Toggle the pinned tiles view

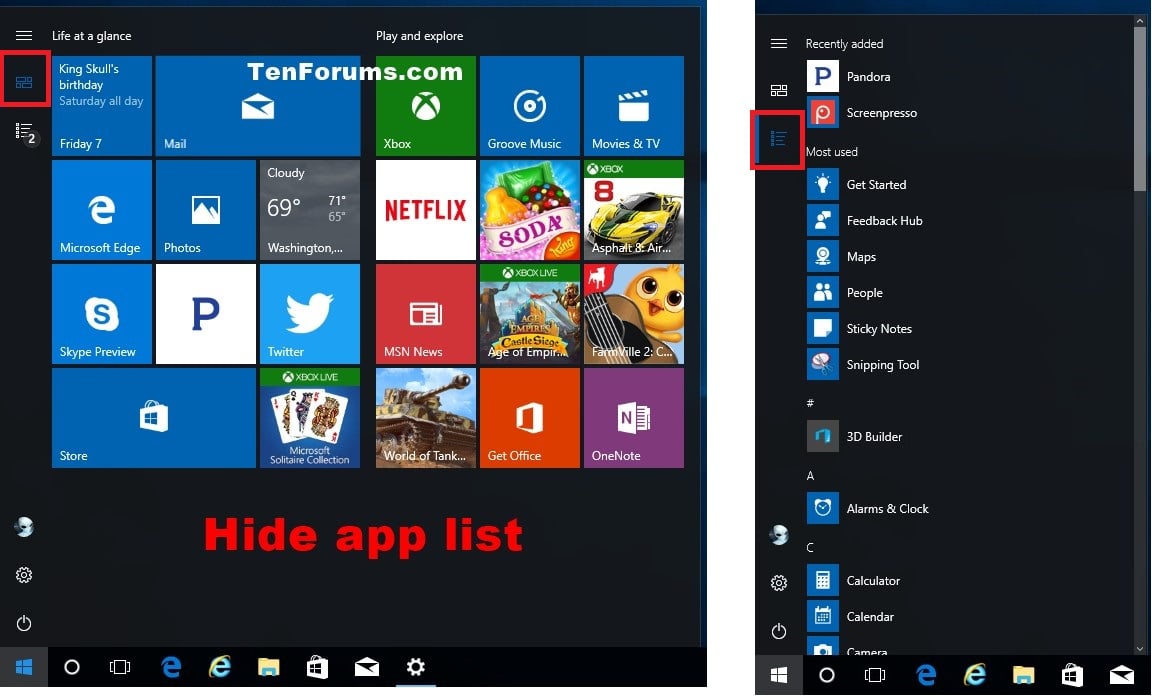[25, 78]
